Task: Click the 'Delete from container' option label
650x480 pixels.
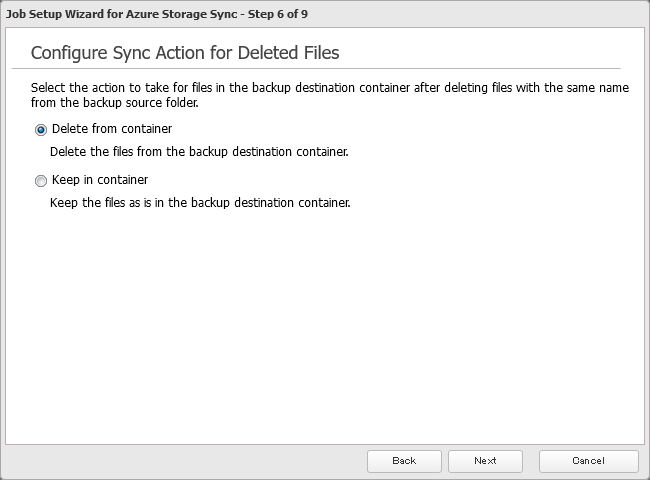Action: (111, 129)
